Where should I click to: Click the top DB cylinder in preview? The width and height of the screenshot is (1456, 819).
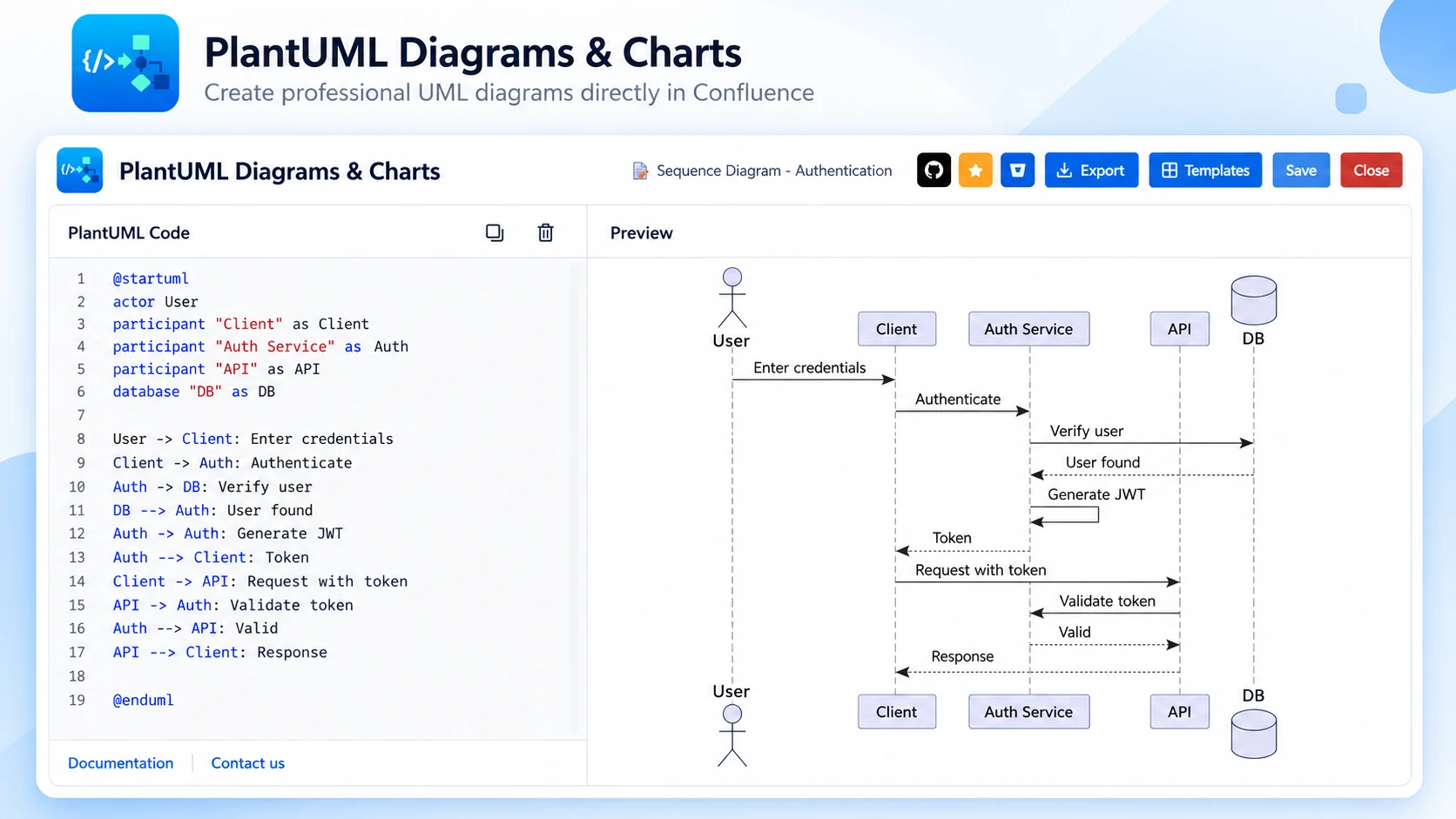[1254, 300]
